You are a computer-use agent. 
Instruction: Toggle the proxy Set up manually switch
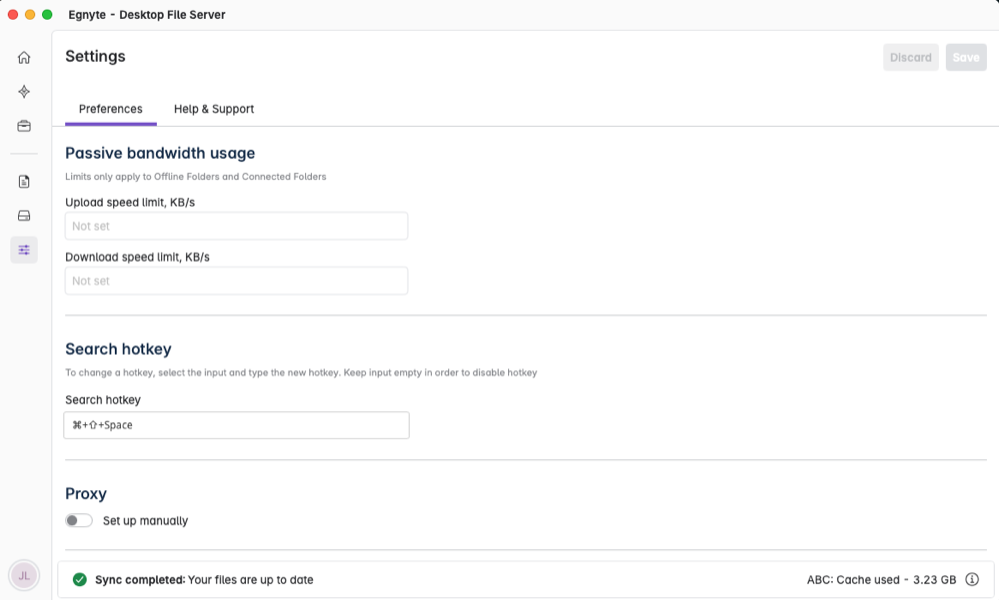79,520
